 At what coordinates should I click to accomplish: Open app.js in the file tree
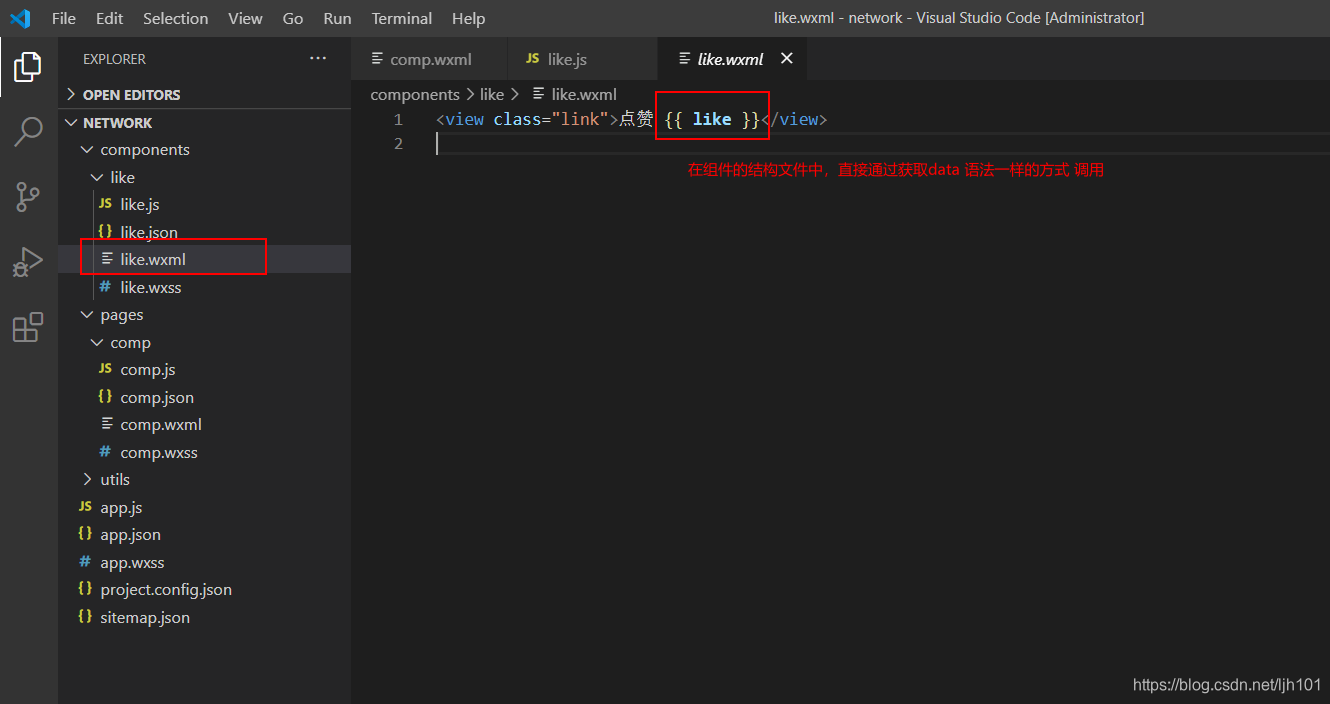pos(204,507)
